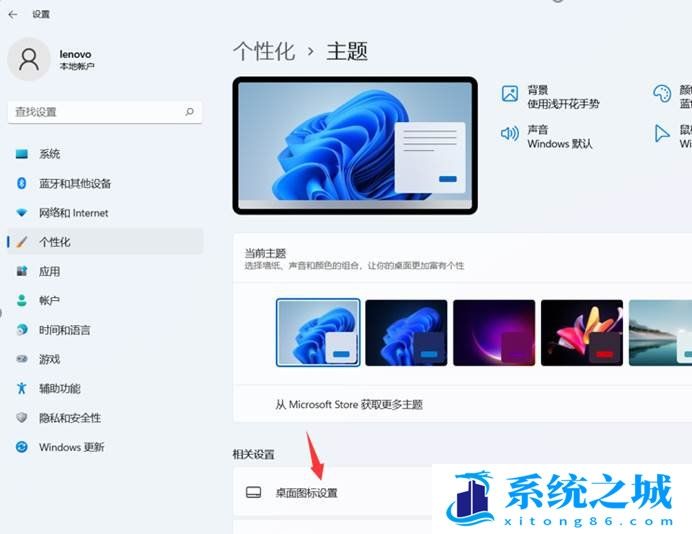Viewport: 692px width, 534px height.
Task: Click the 桌面图标设置 monitor icon
Action: pyautogui.click(x=253, y=493)
